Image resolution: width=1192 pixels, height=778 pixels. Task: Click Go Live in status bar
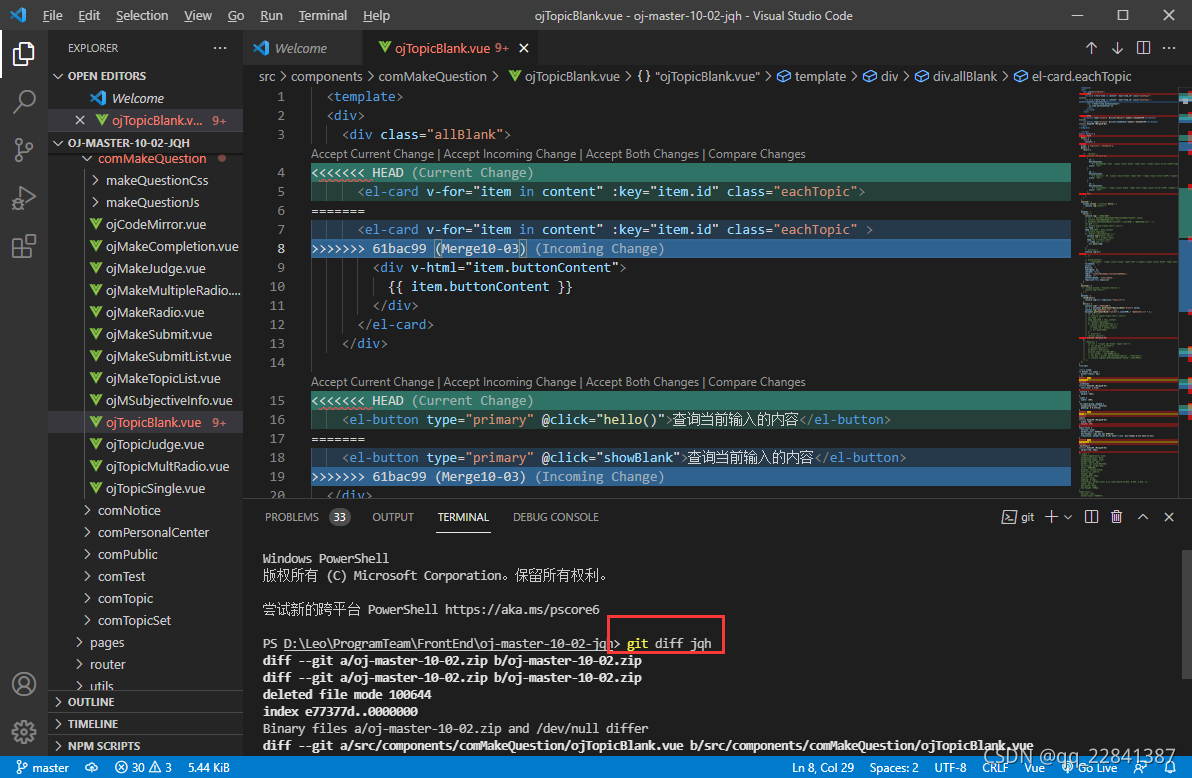pyautogui.click(x=1089, y=767)
